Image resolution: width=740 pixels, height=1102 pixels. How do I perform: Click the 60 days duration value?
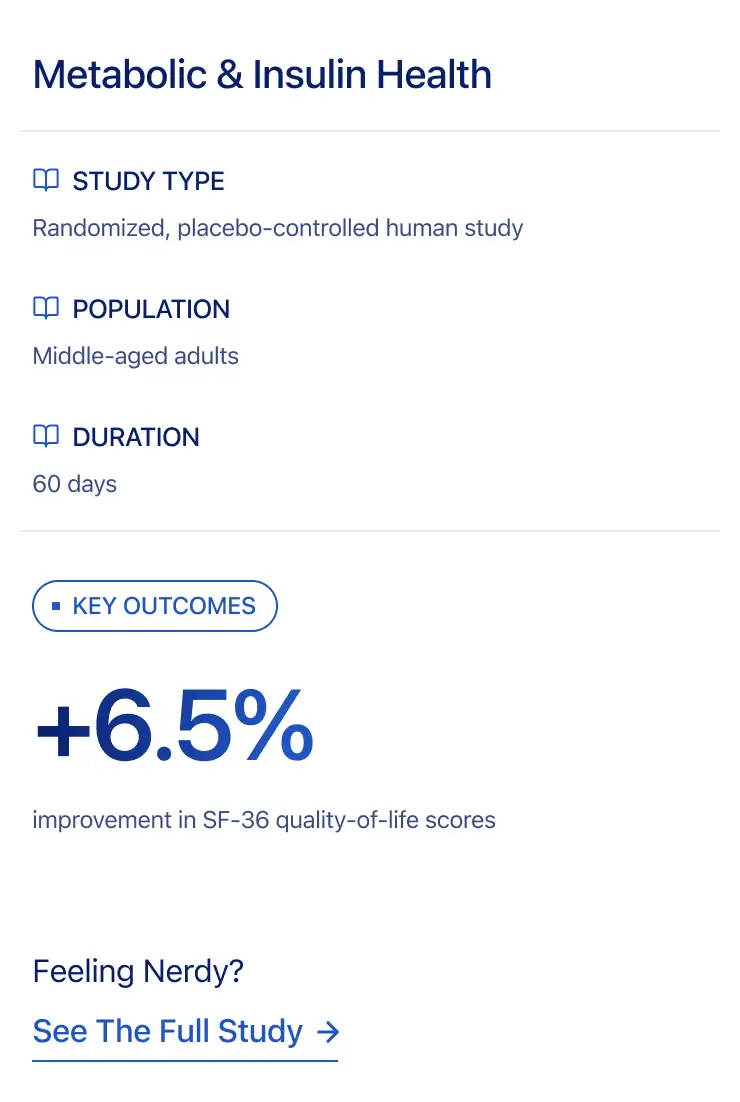(75, 484)
